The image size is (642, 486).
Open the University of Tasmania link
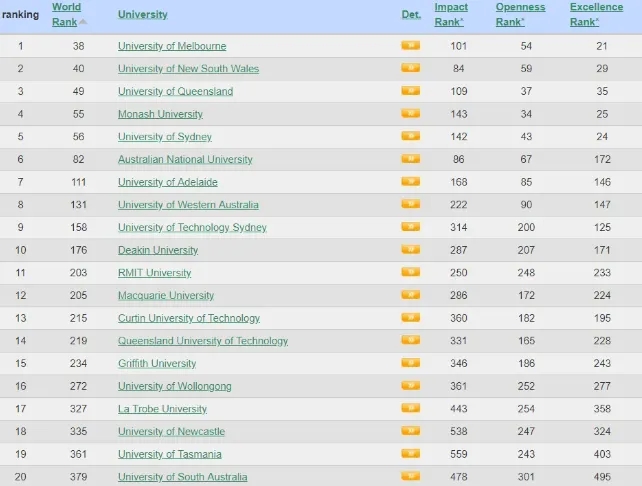(x=170, y=454)
